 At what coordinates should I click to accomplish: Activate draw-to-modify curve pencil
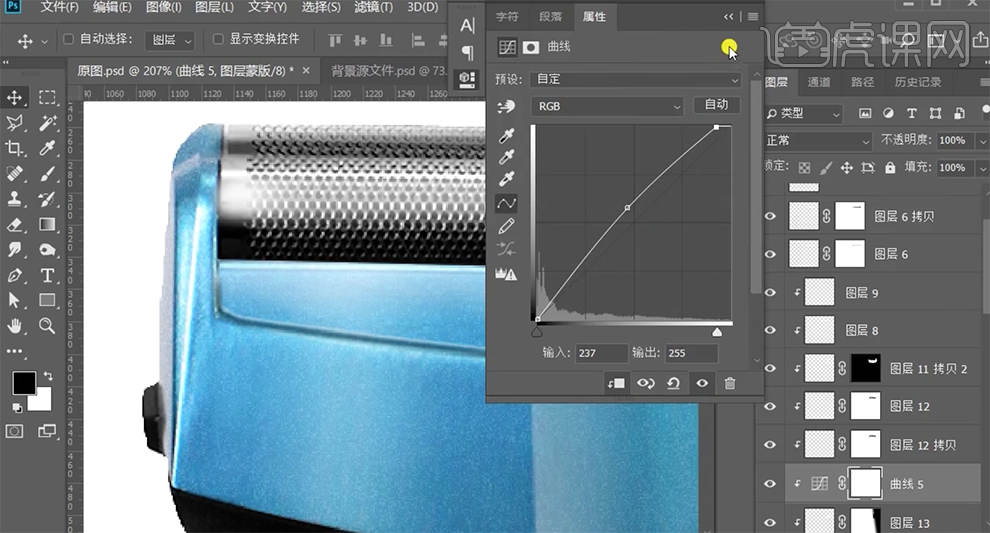(x=506, y=226)
